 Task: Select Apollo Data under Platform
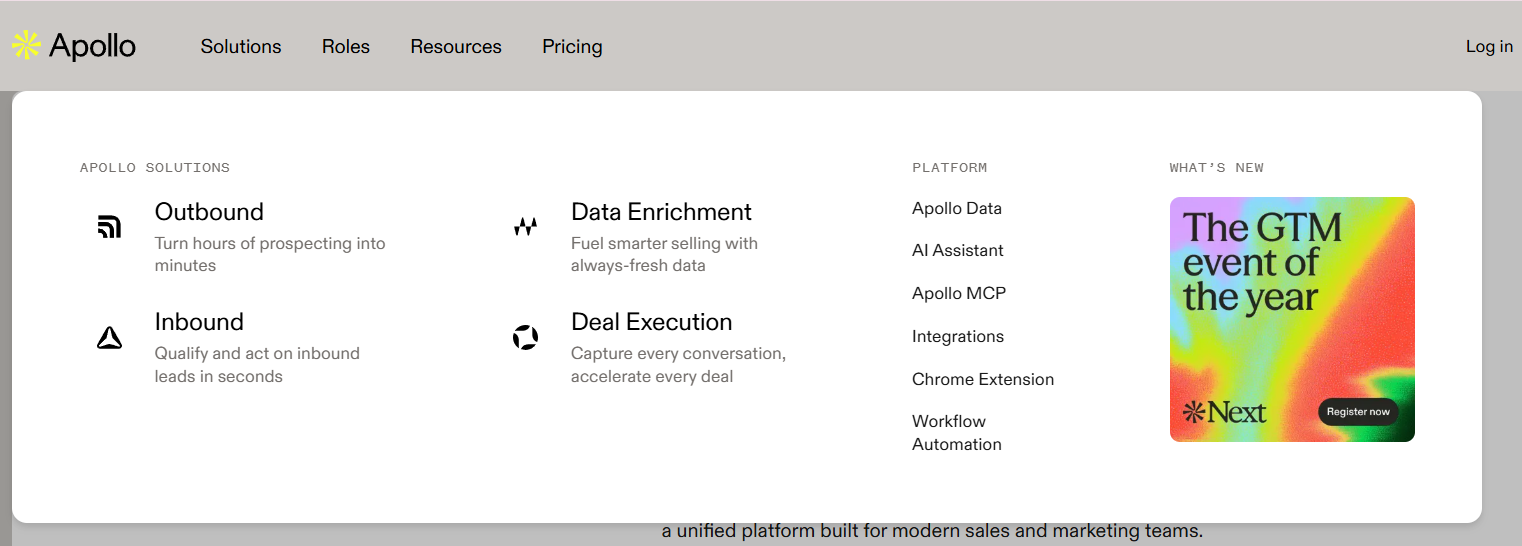(957, 208)
